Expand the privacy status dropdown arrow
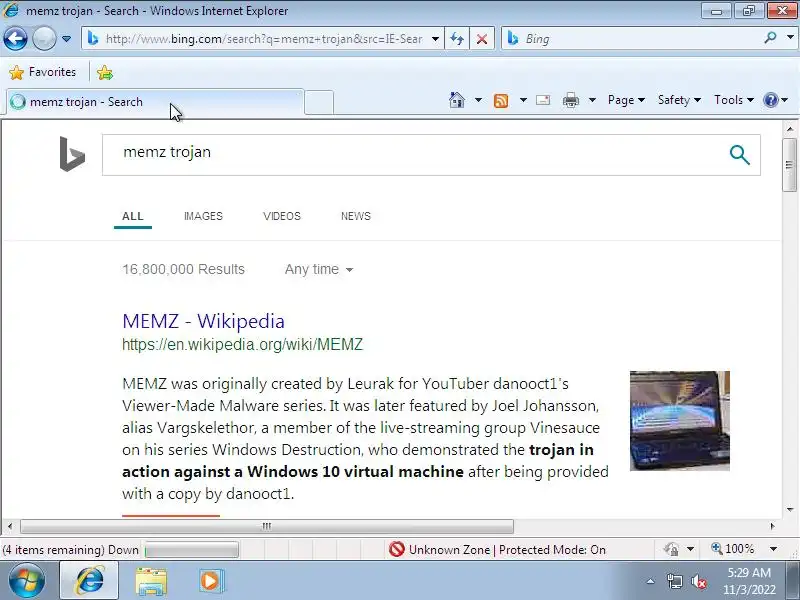 (690, 549)
